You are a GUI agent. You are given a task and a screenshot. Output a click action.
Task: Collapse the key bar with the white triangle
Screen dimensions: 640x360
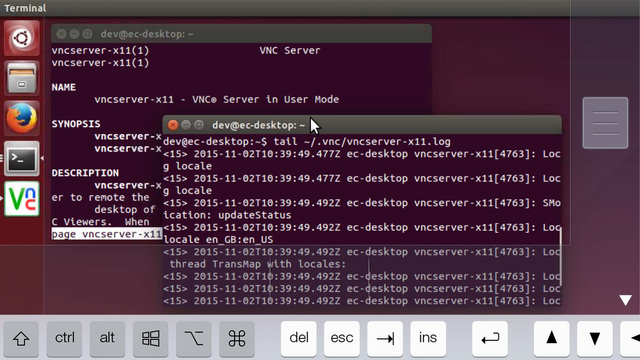click(x=625, y=300)
